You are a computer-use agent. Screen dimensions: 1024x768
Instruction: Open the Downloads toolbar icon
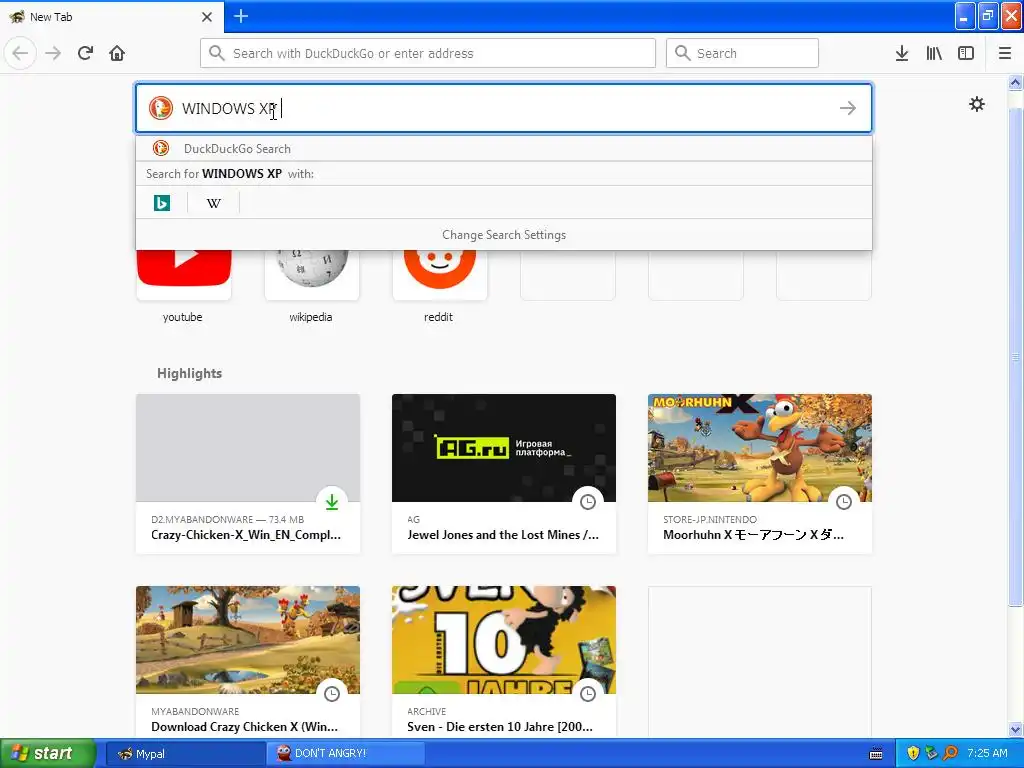click(902, 53)
